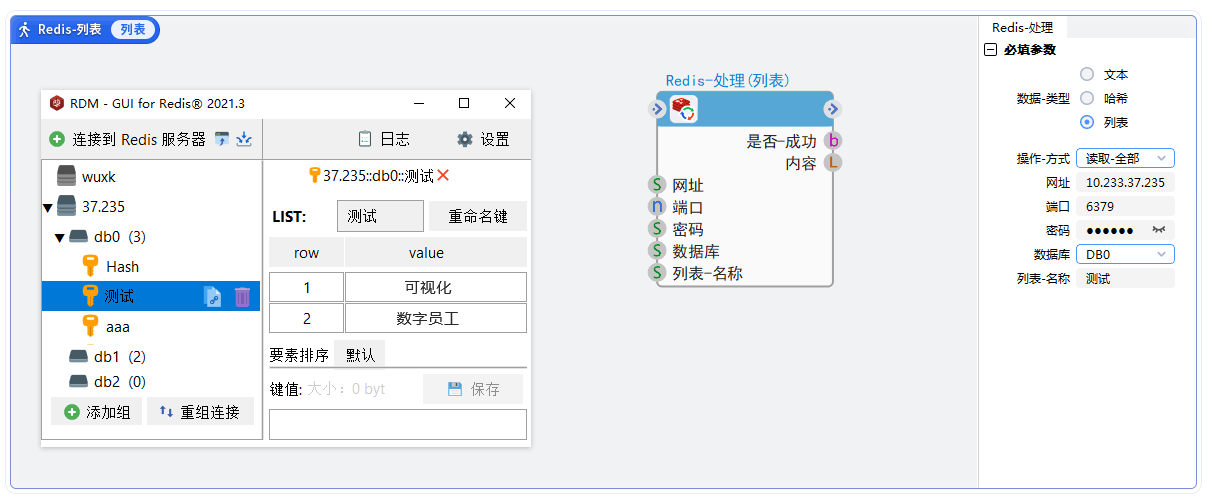Click the disabled 保存 save button
1212x500 pixels.
tap(473, 389)
